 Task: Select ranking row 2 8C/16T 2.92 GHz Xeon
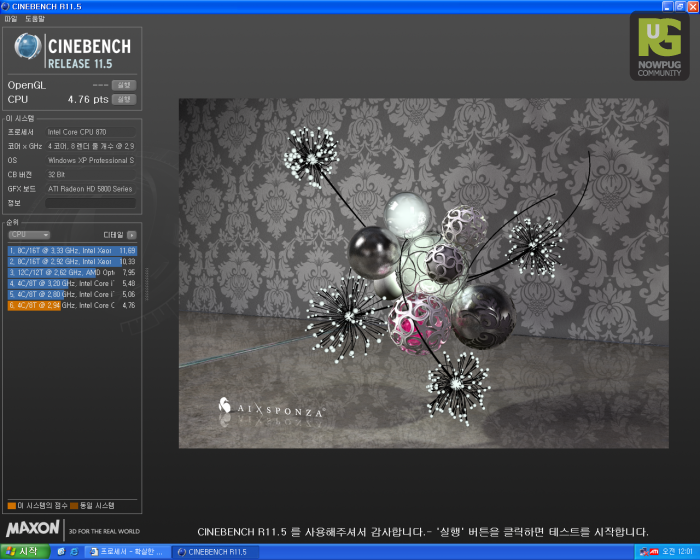(72, 261)
